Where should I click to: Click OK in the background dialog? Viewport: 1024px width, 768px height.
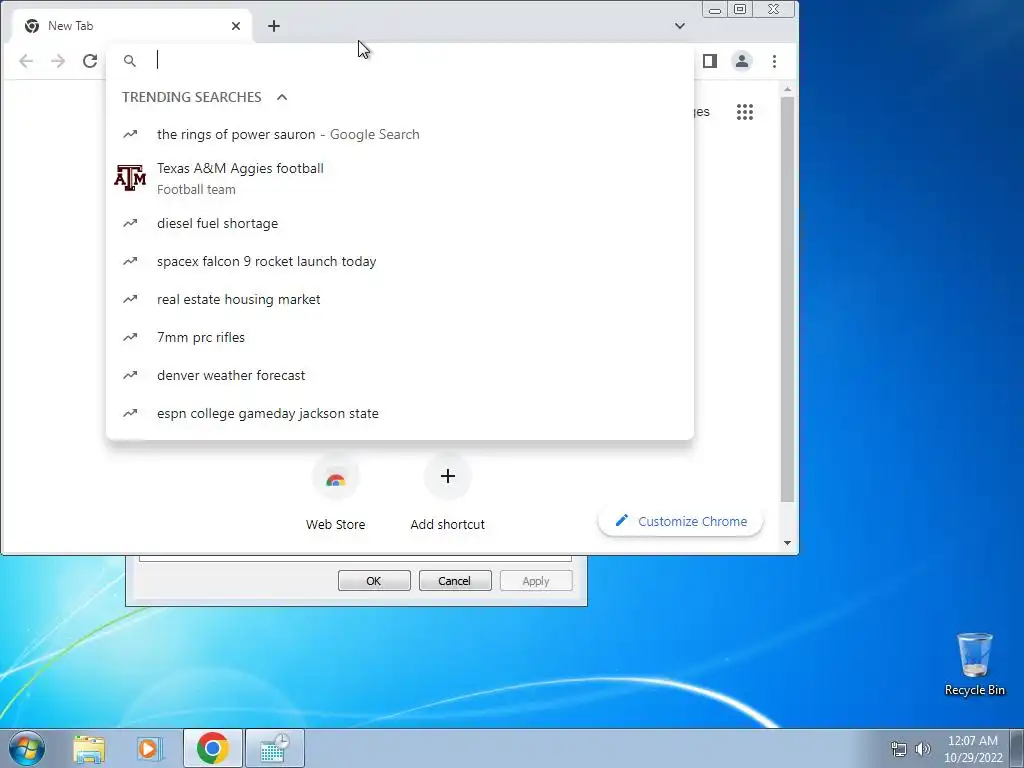click(x=374, y=581)
